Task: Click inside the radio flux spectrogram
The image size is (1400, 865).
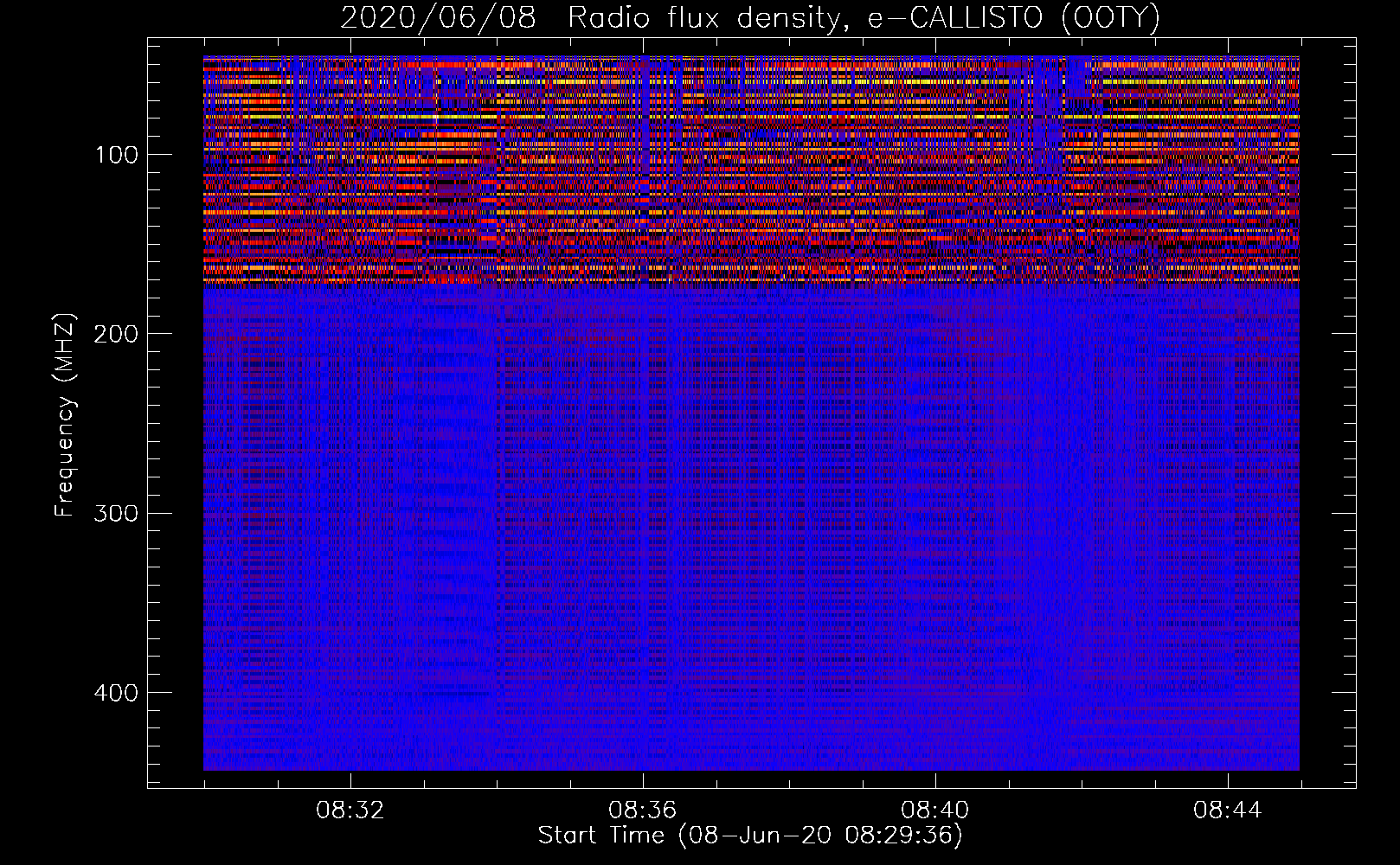Action: click(x=751, y=413)
